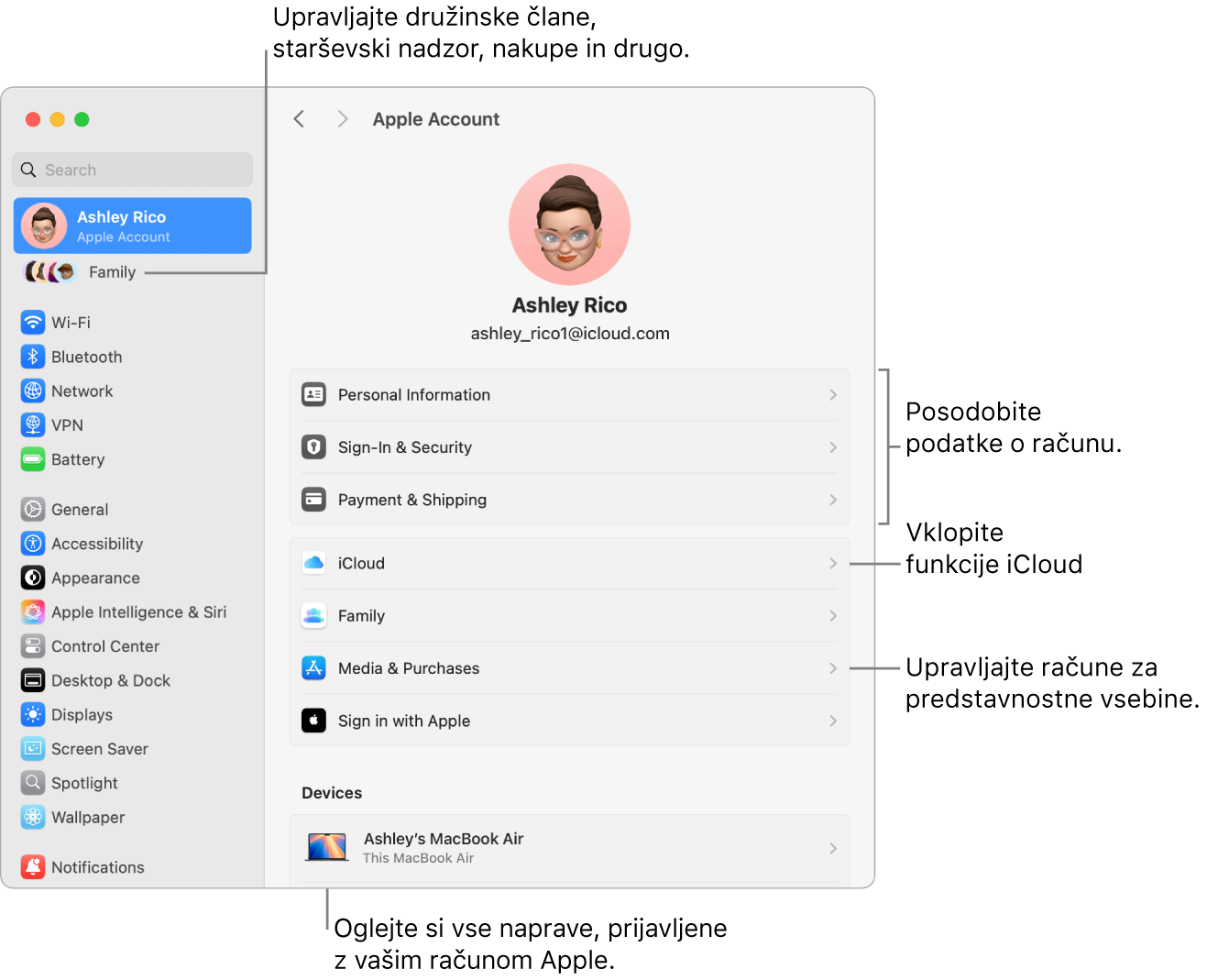
Task: Expand Family row chevron in main pane
Action: (x=833, y=616)
